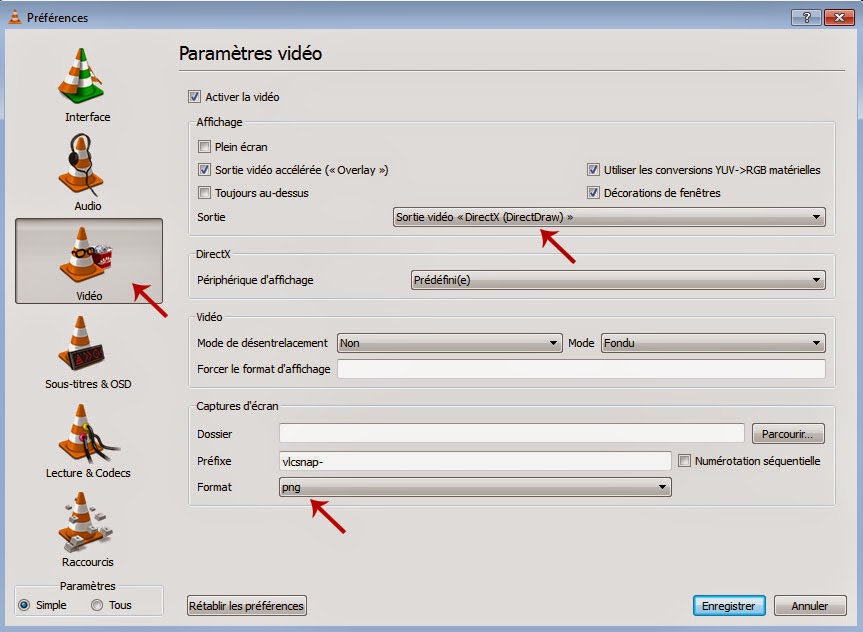Click the Sous-titres & OSD label
The width and height of the screenshot is (863, 632).
[x=88, y=384]
